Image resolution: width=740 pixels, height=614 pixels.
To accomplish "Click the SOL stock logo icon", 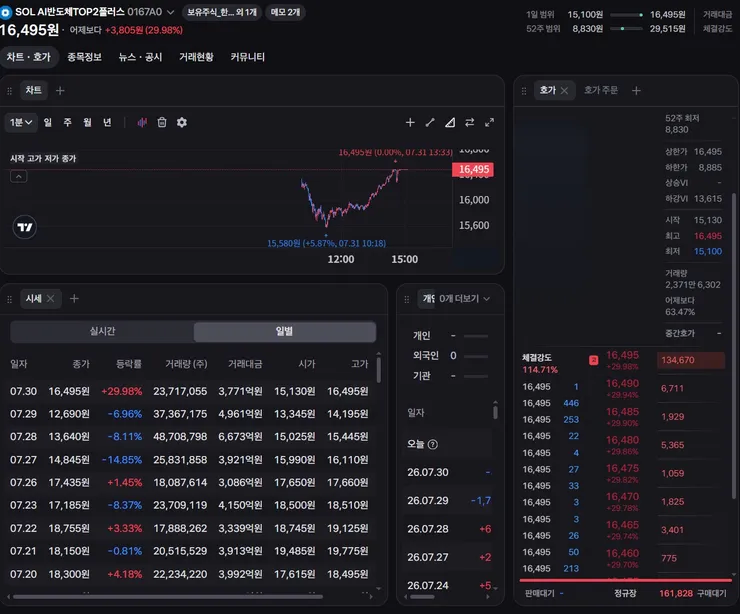I will coord(6,12).
